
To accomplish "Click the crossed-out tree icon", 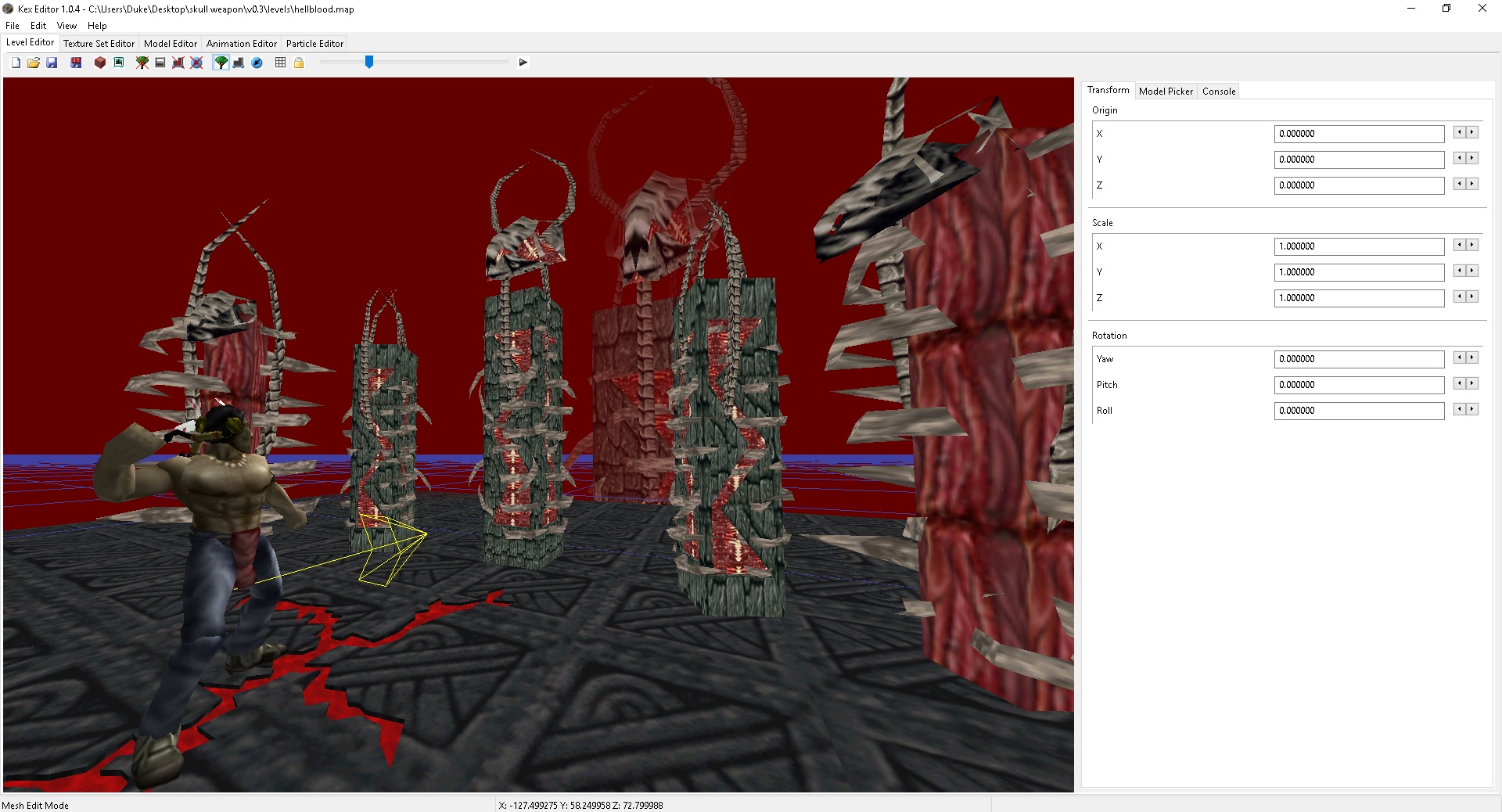I will [142, 63].
